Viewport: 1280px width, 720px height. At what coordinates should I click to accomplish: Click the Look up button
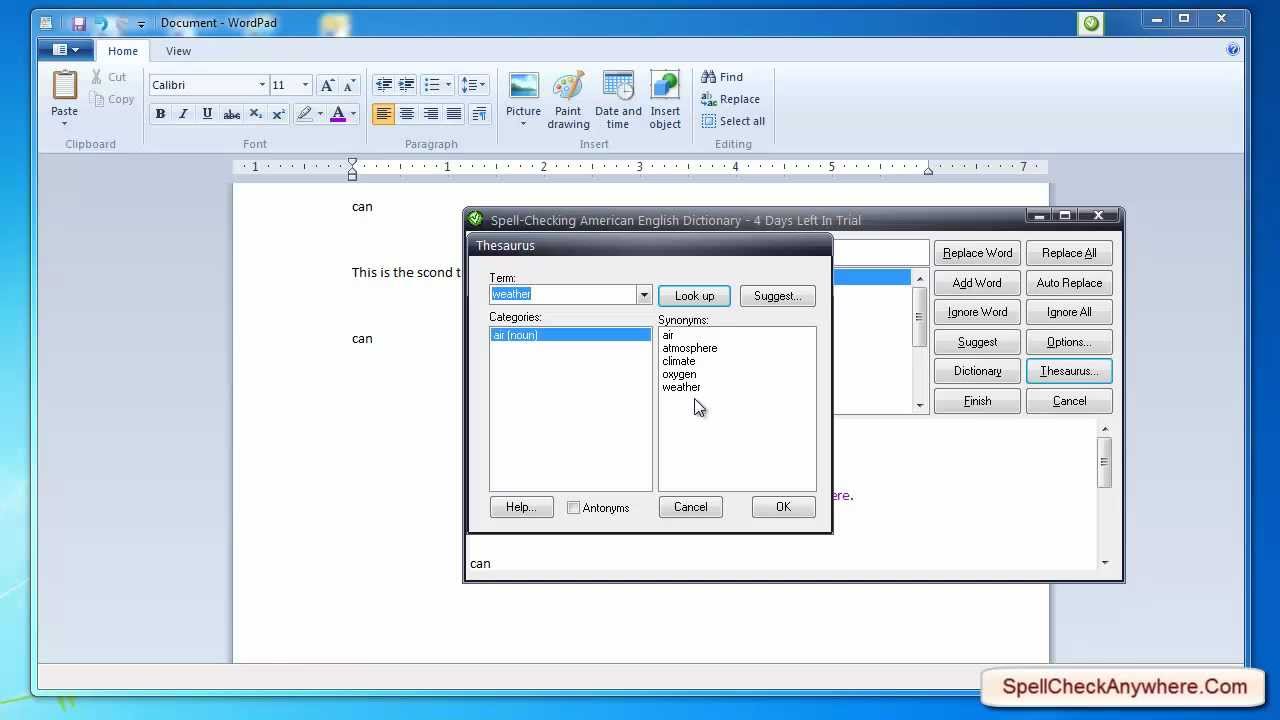[x=694, y=296]
